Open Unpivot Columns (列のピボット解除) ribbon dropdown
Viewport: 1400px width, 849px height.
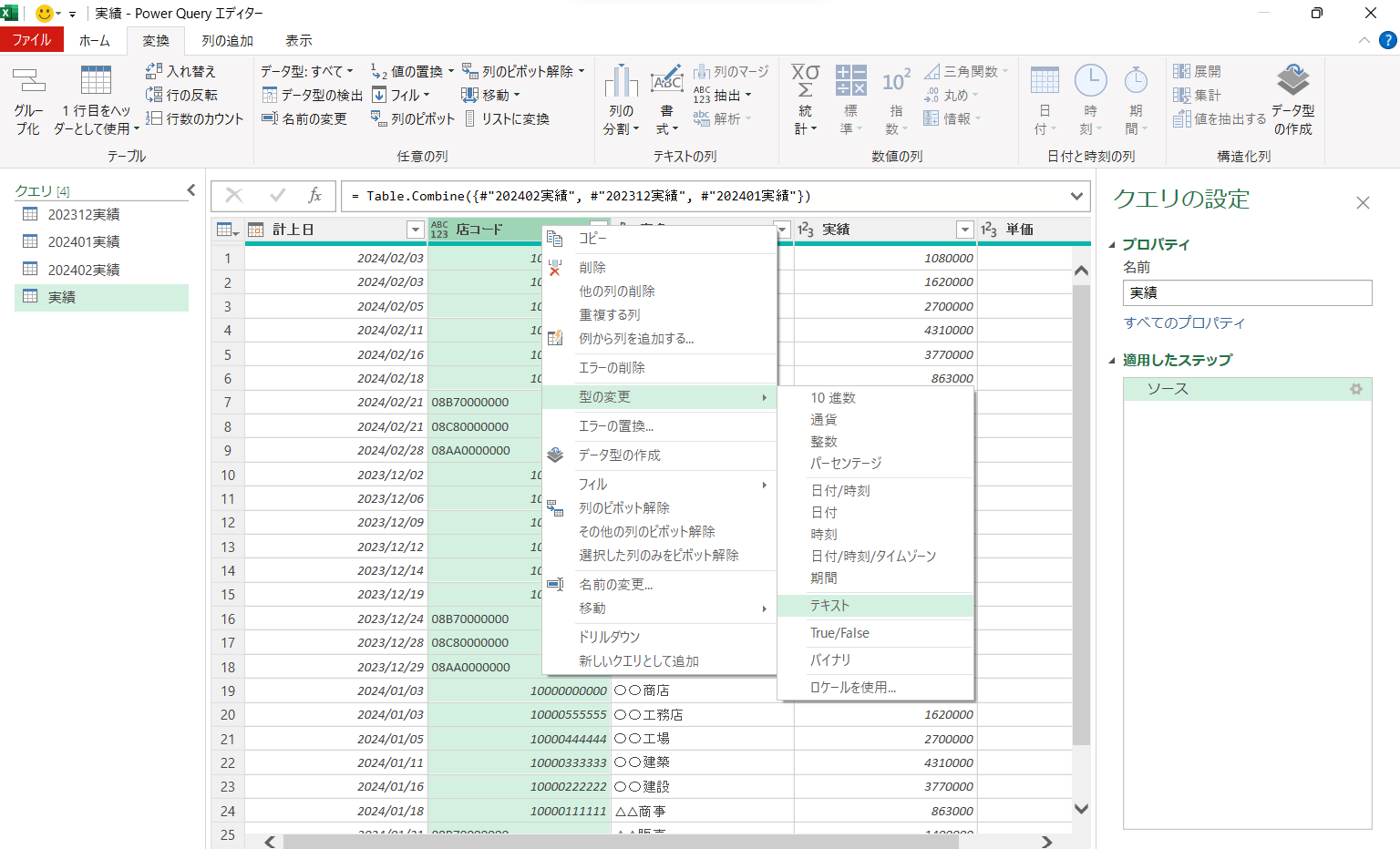tap(581, 71)
